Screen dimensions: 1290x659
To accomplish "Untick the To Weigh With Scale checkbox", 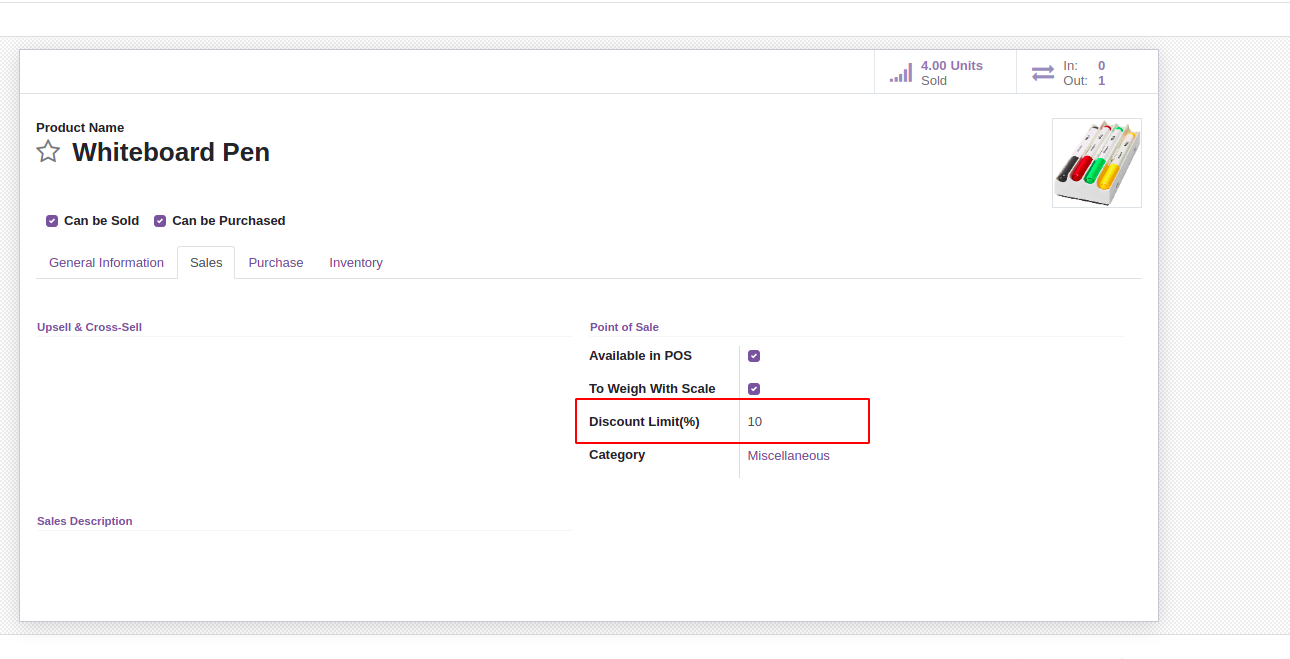I will 754,389.
